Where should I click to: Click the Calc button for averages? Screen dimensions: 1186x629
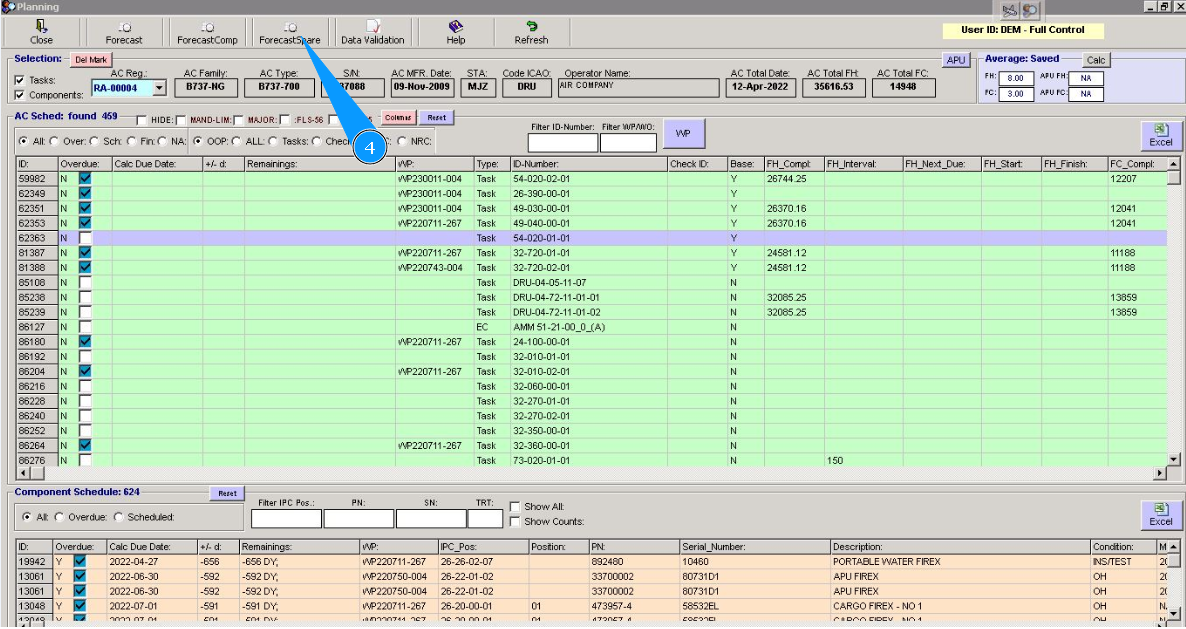pyautogui.click(x=1096, y=60)
